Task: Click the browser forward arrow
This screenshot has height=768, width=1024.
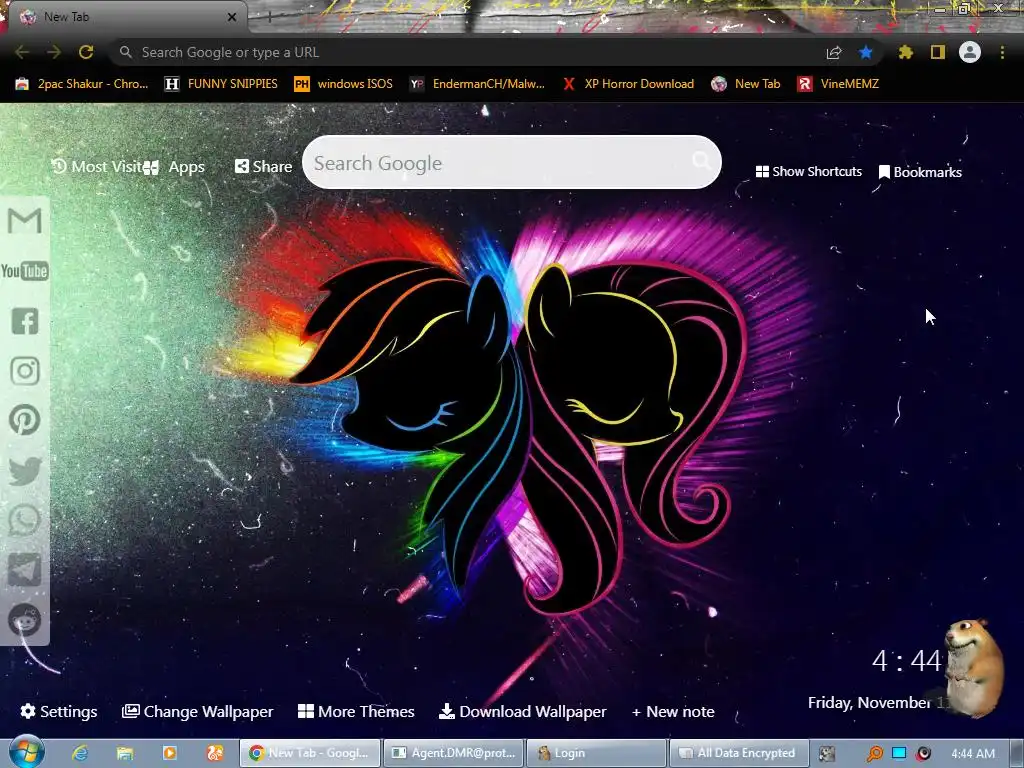Action: [54, 52]
